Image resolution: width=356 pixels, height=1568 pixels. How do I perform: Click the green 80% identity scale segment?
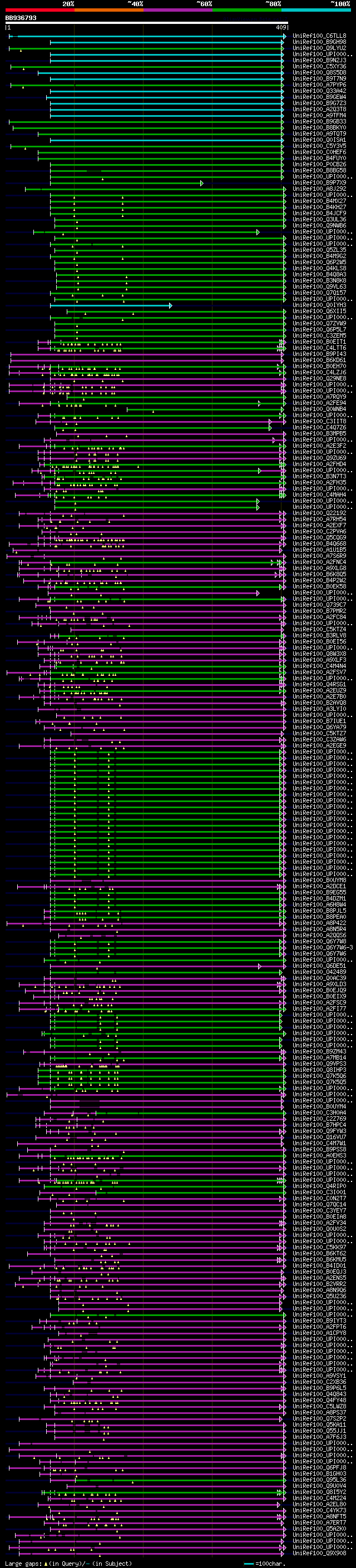pos(247,10)
